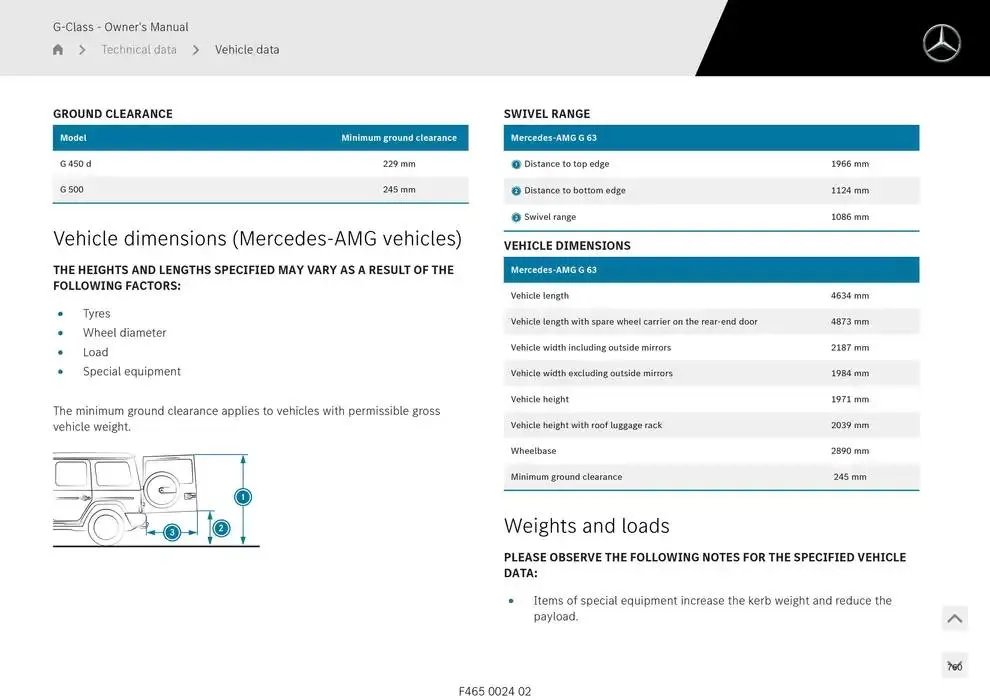Click marker 1 on the vehicle diagram

(242, 497)
